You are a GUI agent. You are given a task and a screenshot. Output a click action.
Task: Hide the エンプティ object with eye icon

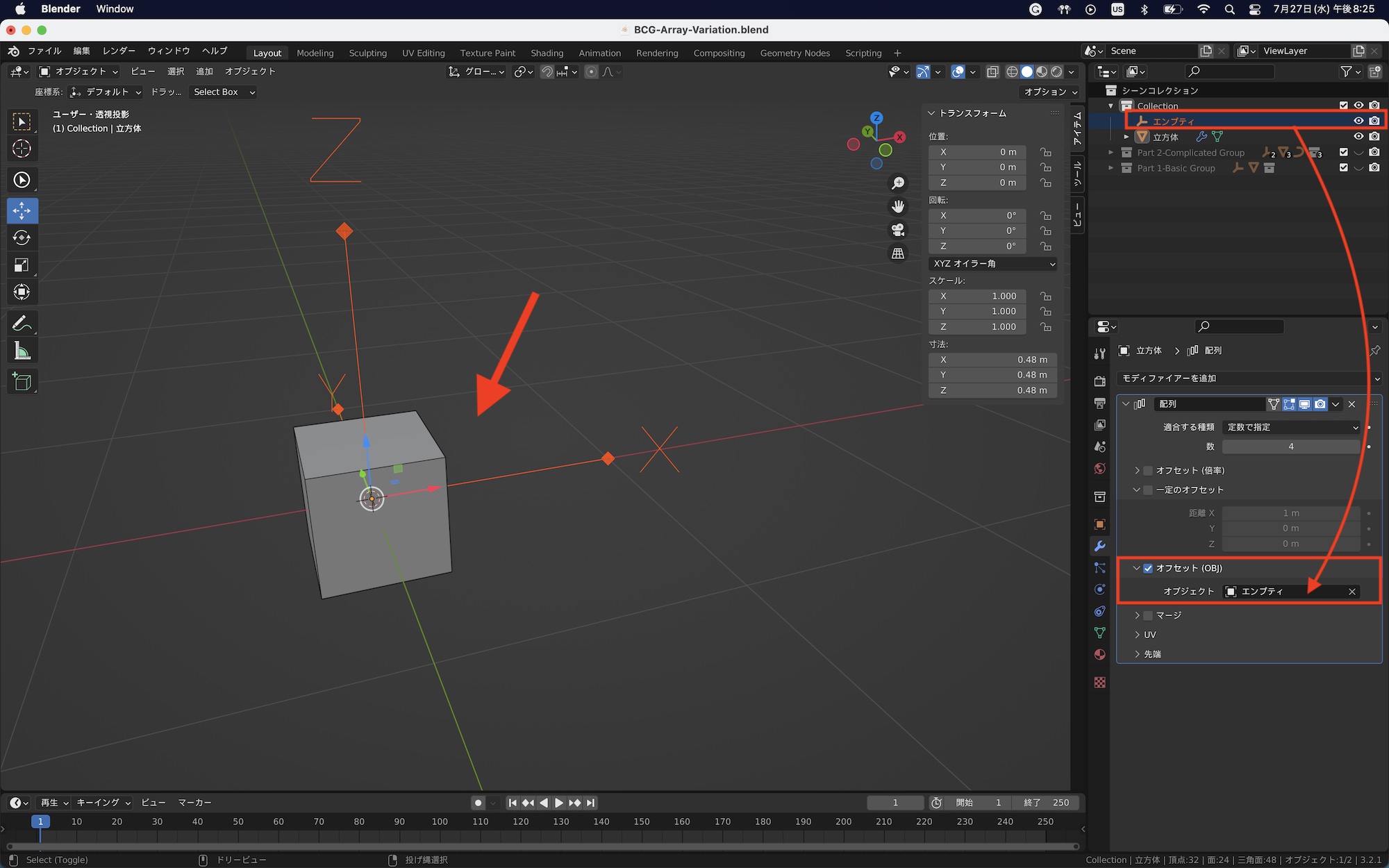[x=1358, y=121]
